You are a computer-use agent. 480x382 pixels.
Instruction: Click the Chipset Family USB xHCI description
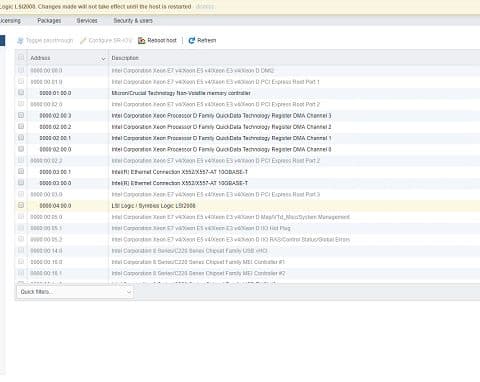[x=189, y=251]
